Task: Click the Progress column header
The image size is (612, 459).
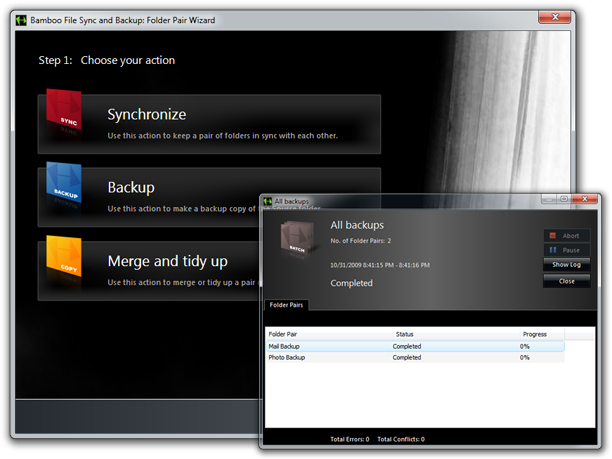Action: [x=535, y=334]
